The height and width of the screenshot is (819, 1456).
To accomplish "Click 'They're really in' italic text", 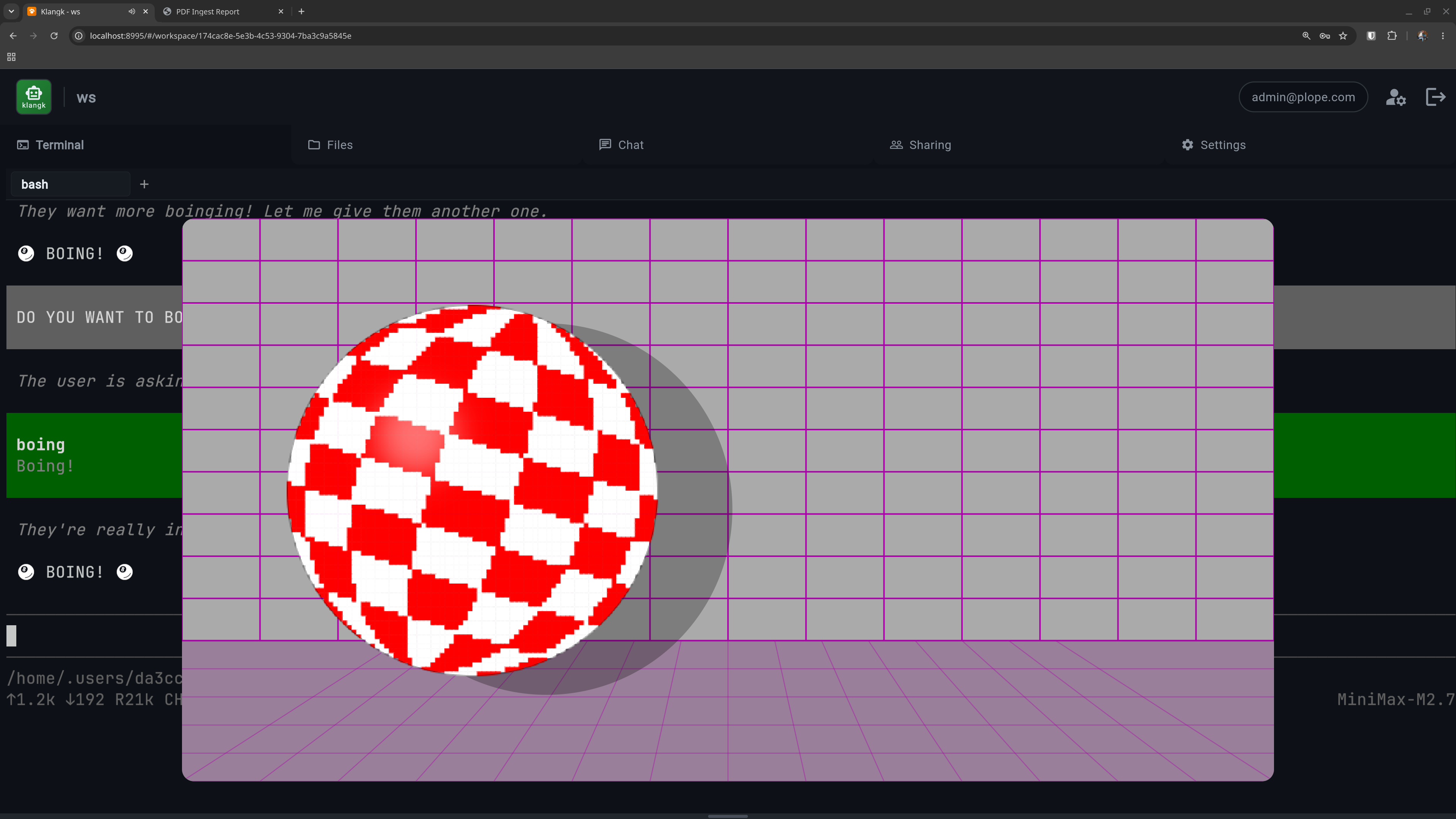I will pos(99,530).
